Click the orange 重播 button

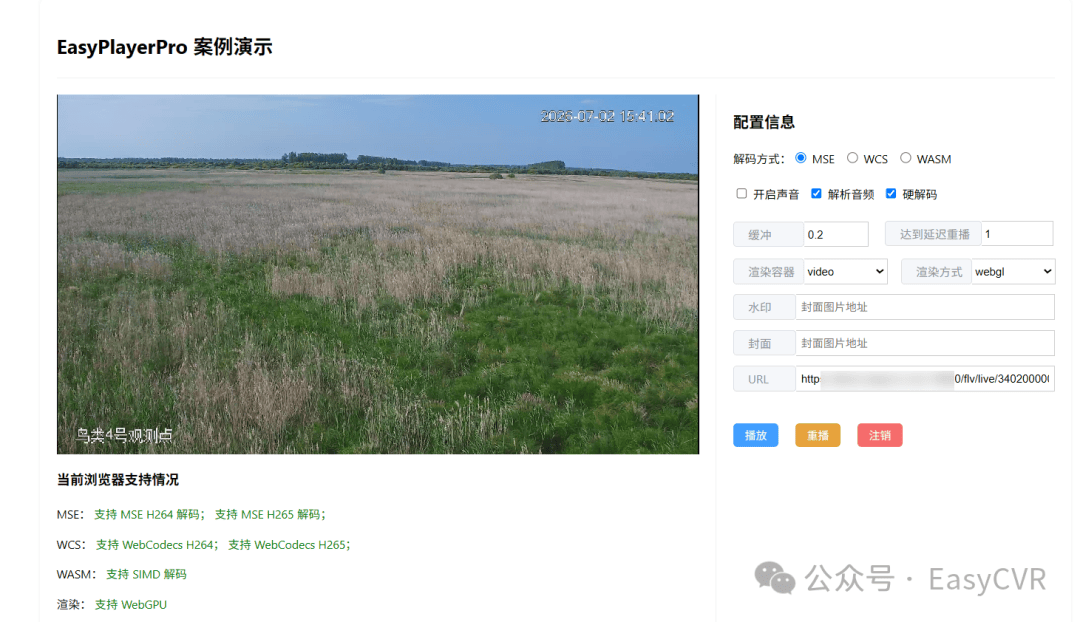click(818, 435)
